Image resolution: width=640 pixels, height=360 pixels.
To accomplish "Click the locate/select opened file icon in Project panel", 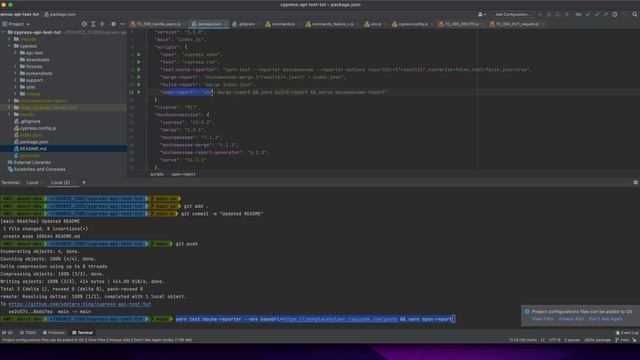I will click(84, 24).
